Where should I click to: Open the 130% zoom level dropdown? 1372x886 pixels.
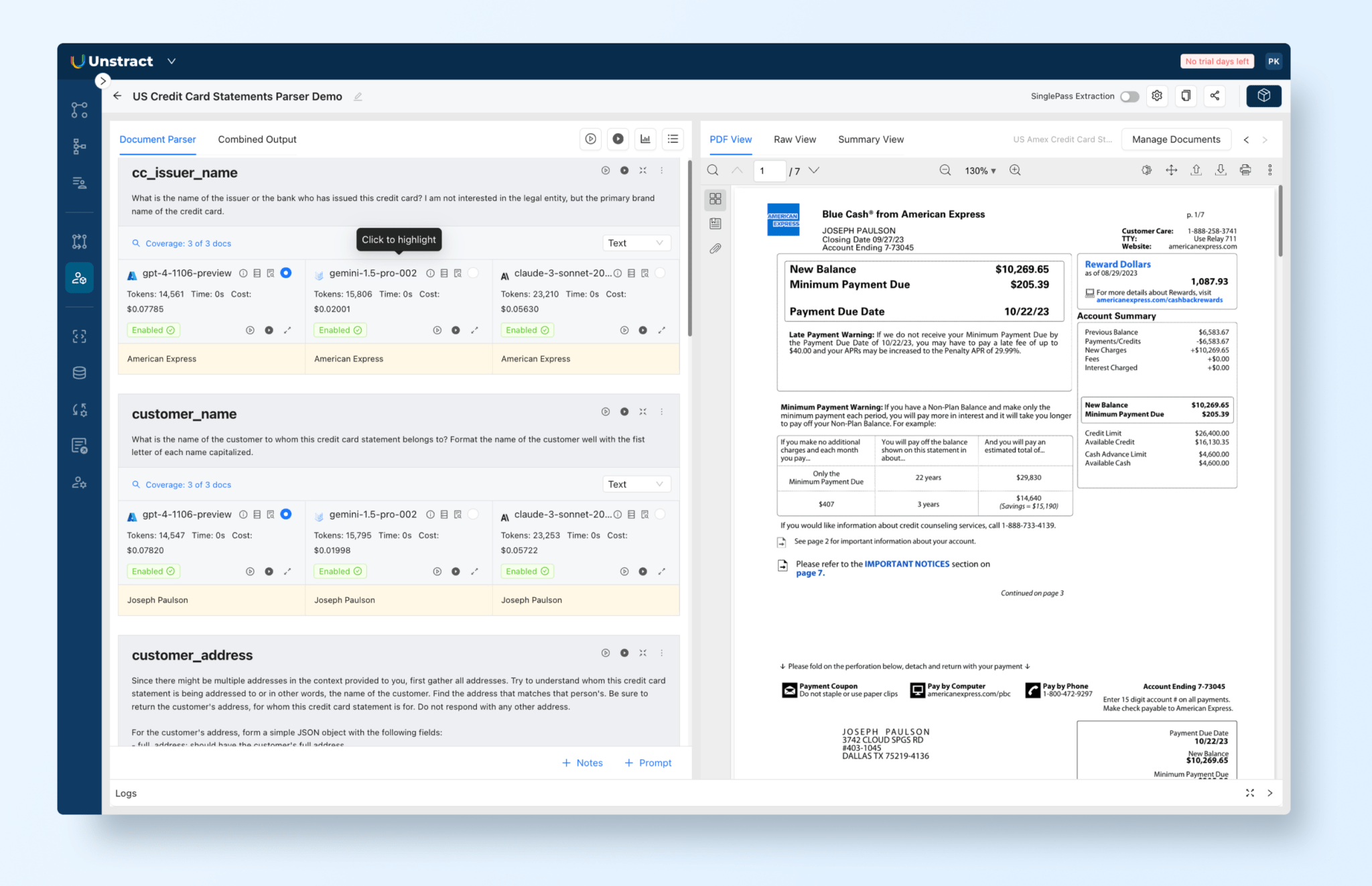pos(980,171)
